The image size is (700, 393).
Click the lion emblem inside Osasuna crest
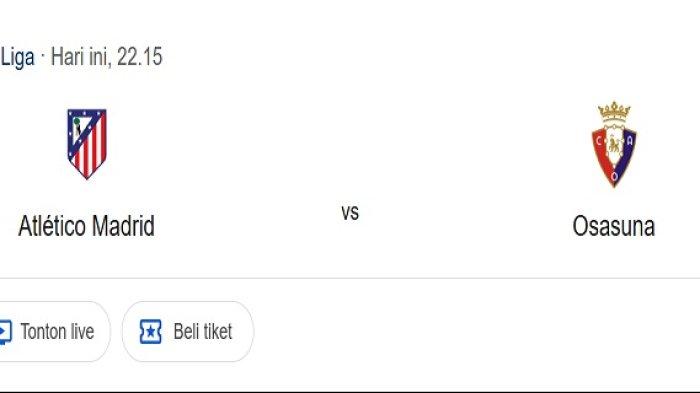coord(614,145)
